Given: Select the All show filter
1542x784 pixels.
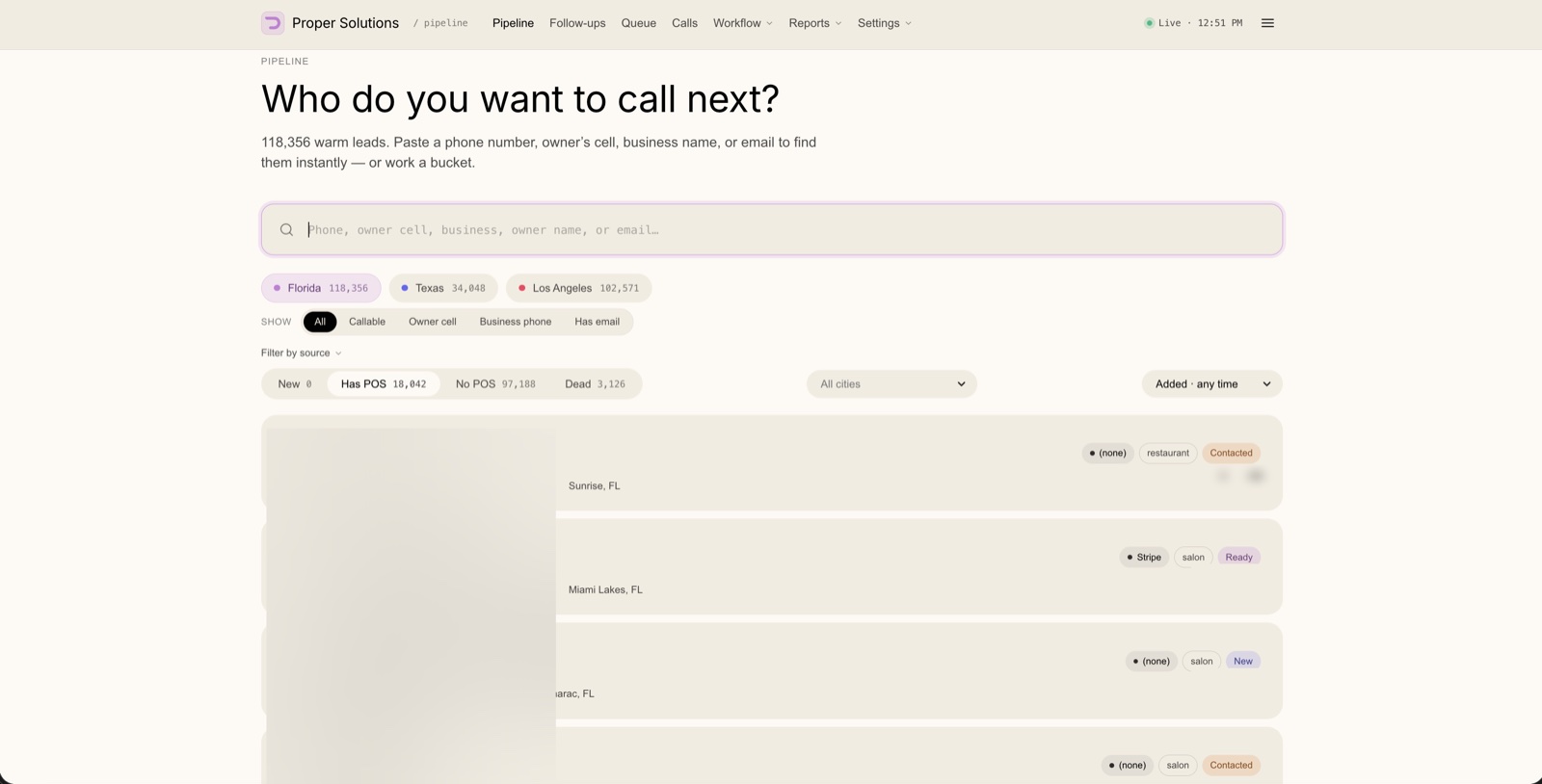Looking at the screenshot, I should [320, 322].
